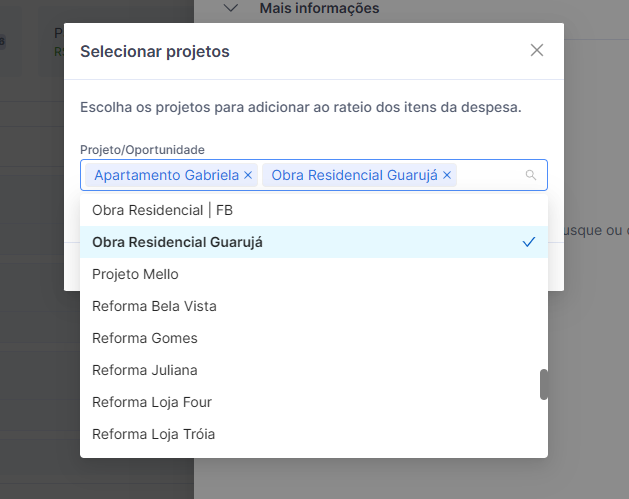Close the Selecionar projetos dialog
The image size is (629, 499).
point(537,50)
